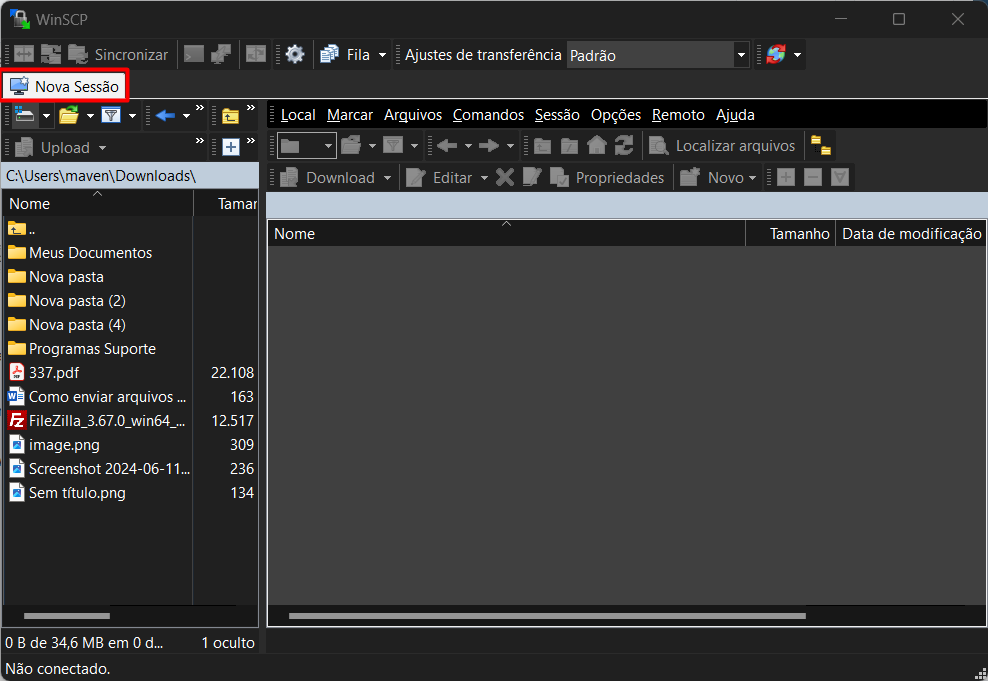
Task: Select the Programas Suporte folder
Action: tap(82, 348)
